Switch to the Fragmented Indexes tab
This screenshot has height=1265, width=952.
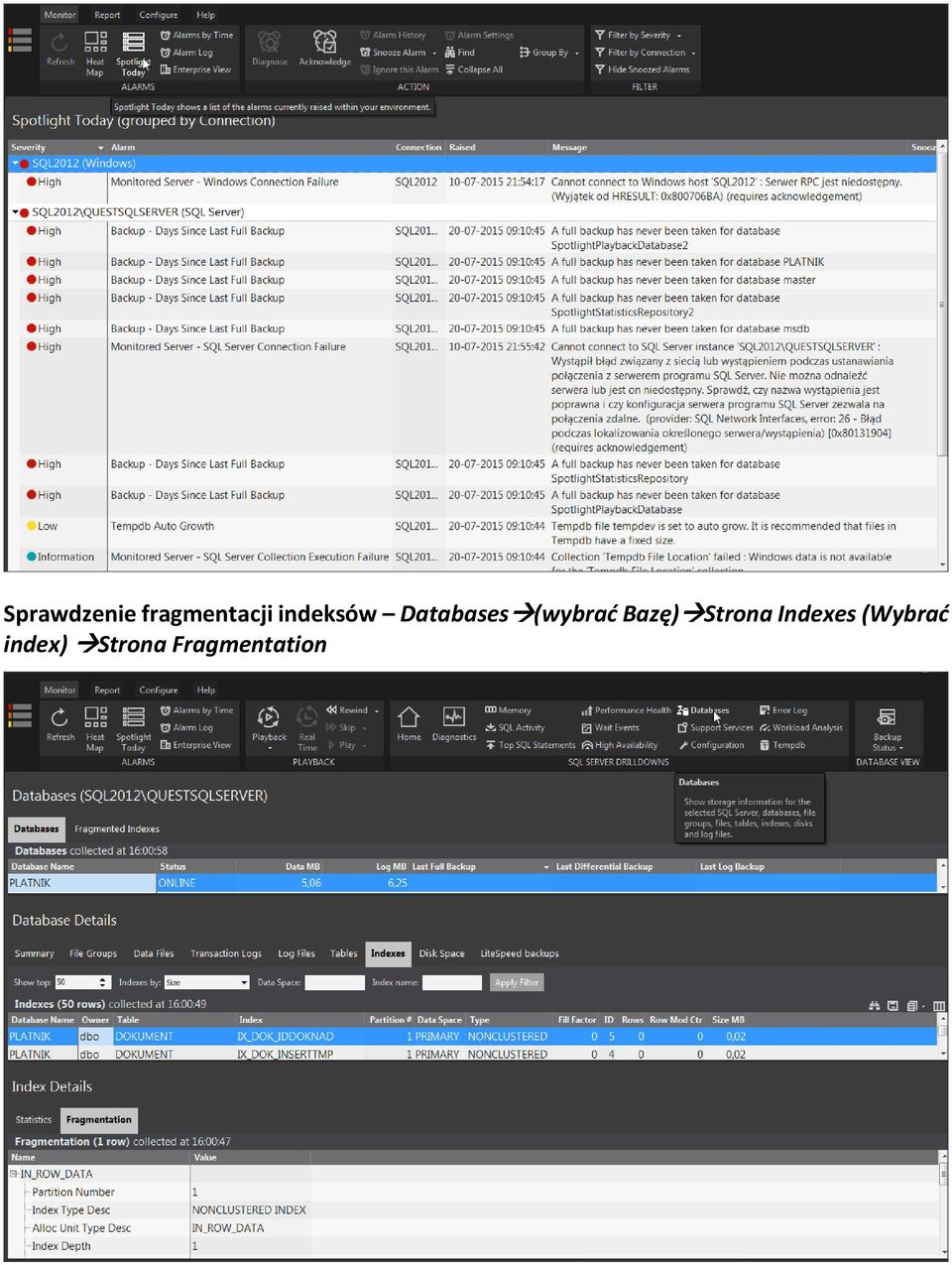117,829
